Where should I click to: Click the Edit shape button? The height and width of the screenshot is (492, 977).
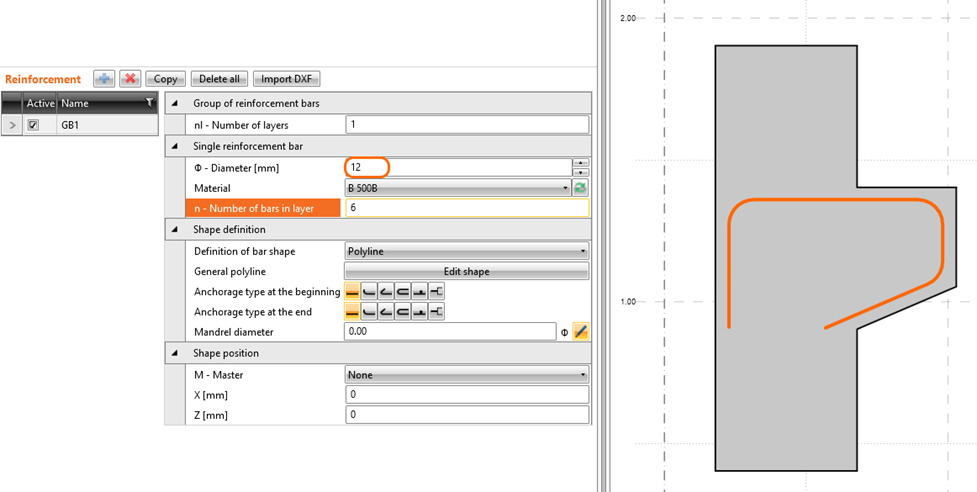(467, 271)
